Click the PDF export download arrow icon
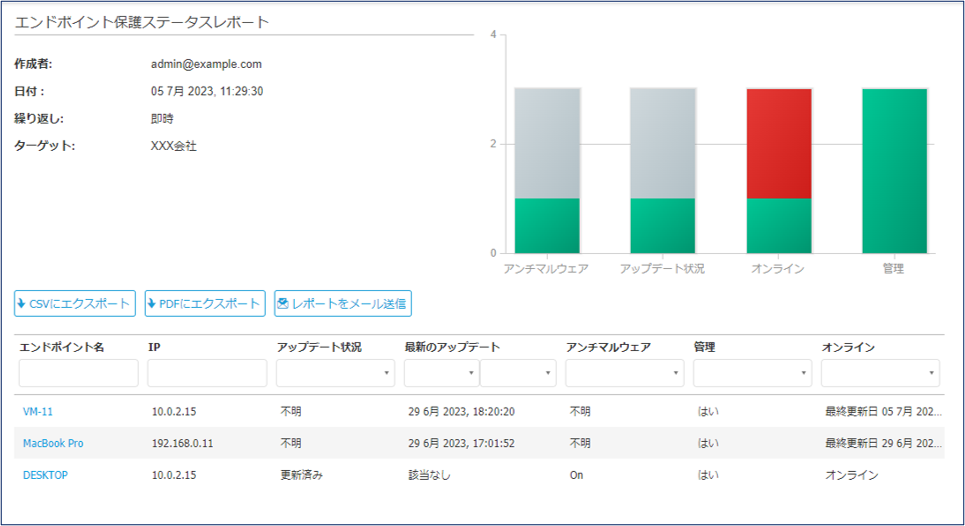965x526 pixels. [x=153, y=303]
